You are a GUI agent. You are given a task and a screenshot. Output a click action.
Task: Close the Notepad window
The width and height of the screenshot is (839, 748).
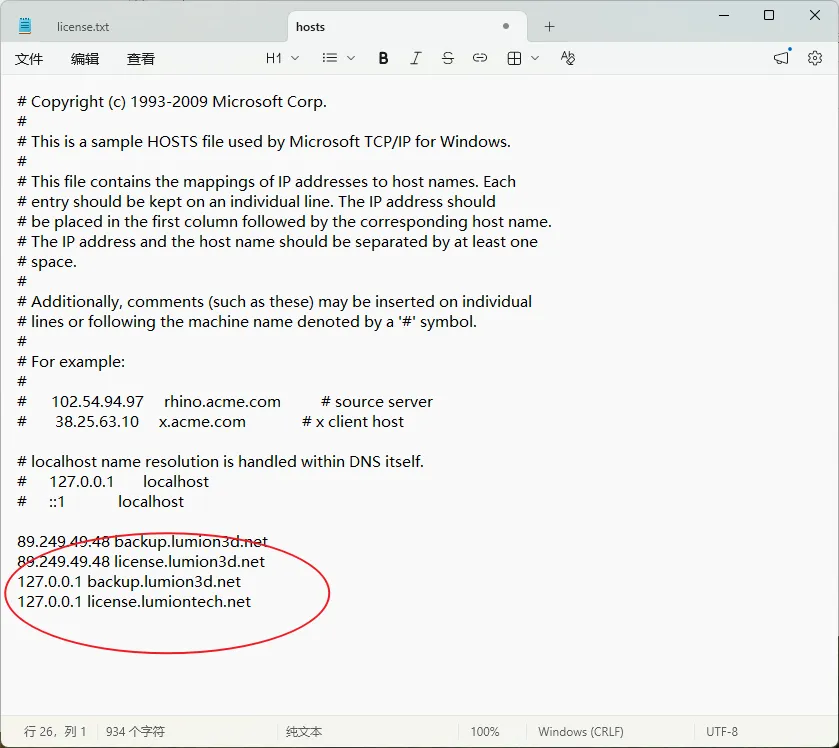click(814, 15)
